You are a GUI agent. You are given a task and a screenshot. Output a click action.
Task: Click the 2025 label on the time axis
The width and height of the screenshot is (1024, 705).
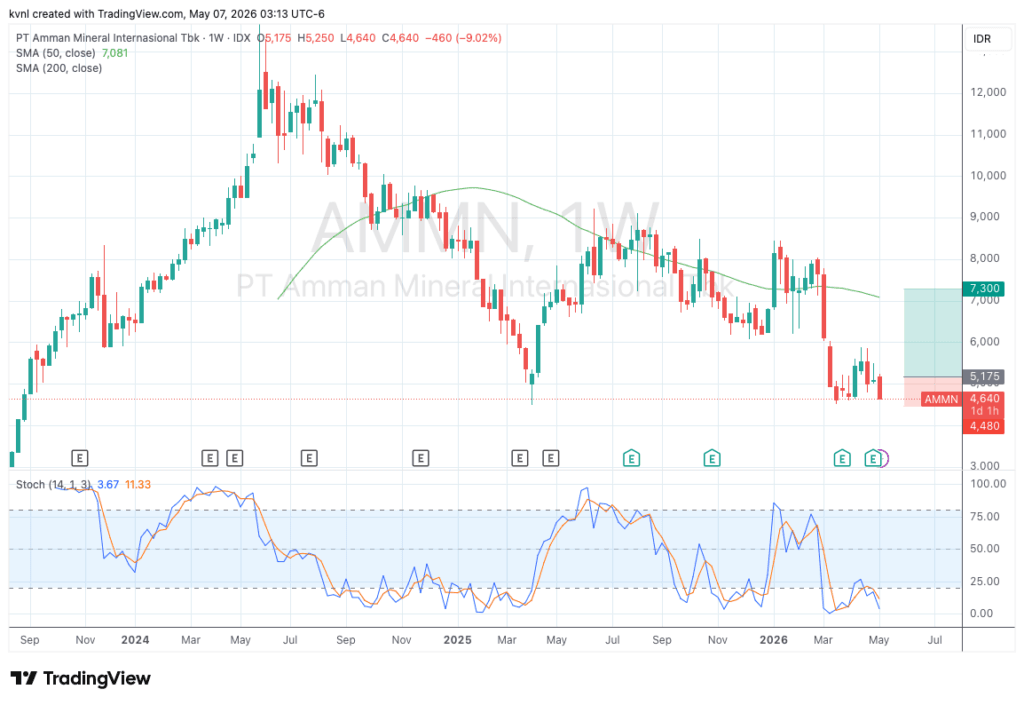[x=457, y=640]
